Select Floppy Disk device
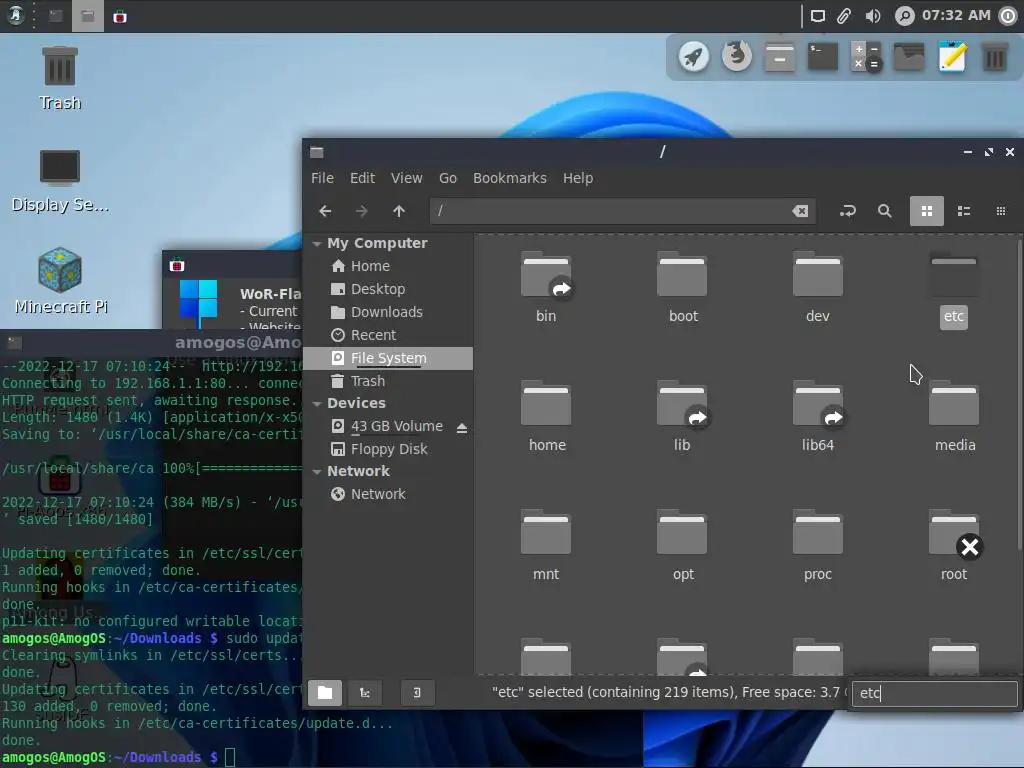The height and width of the screenshot is (768, 1024). [388, 449]
